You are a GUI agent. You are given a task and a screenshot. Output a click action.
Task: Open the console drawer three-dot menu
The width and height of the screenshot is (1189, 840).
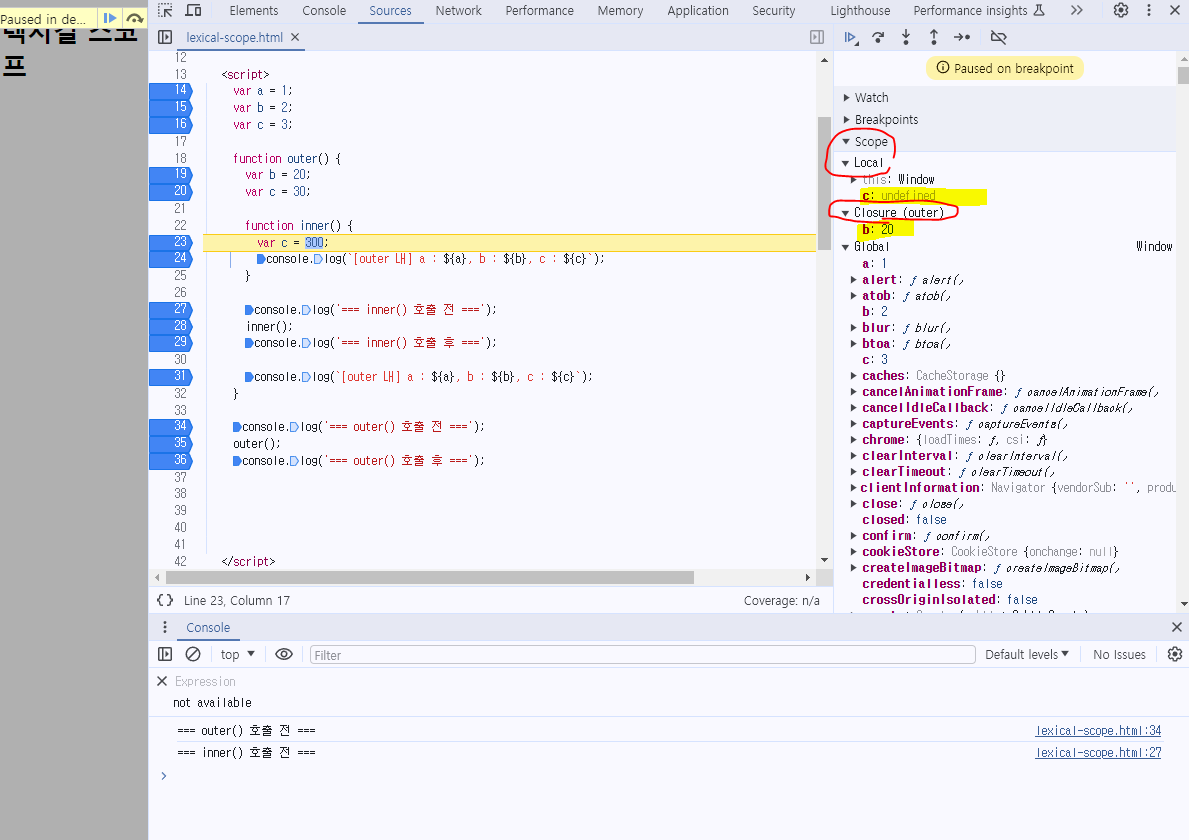pyautogui.click(x=165, y=627)
